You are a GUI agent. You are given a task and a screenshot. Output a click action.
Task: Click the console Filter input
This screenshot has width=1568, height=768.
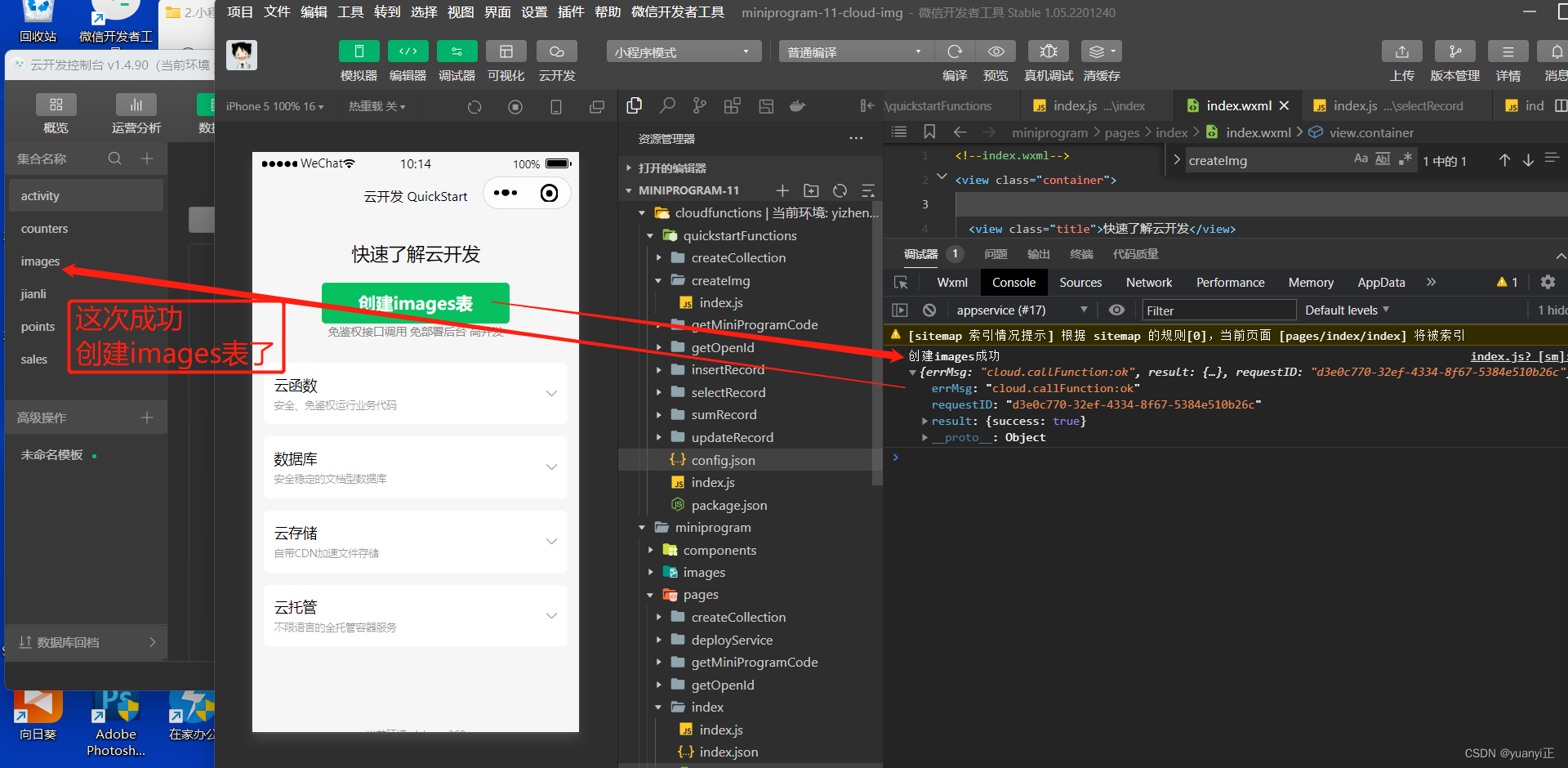tap(1218, 310)
